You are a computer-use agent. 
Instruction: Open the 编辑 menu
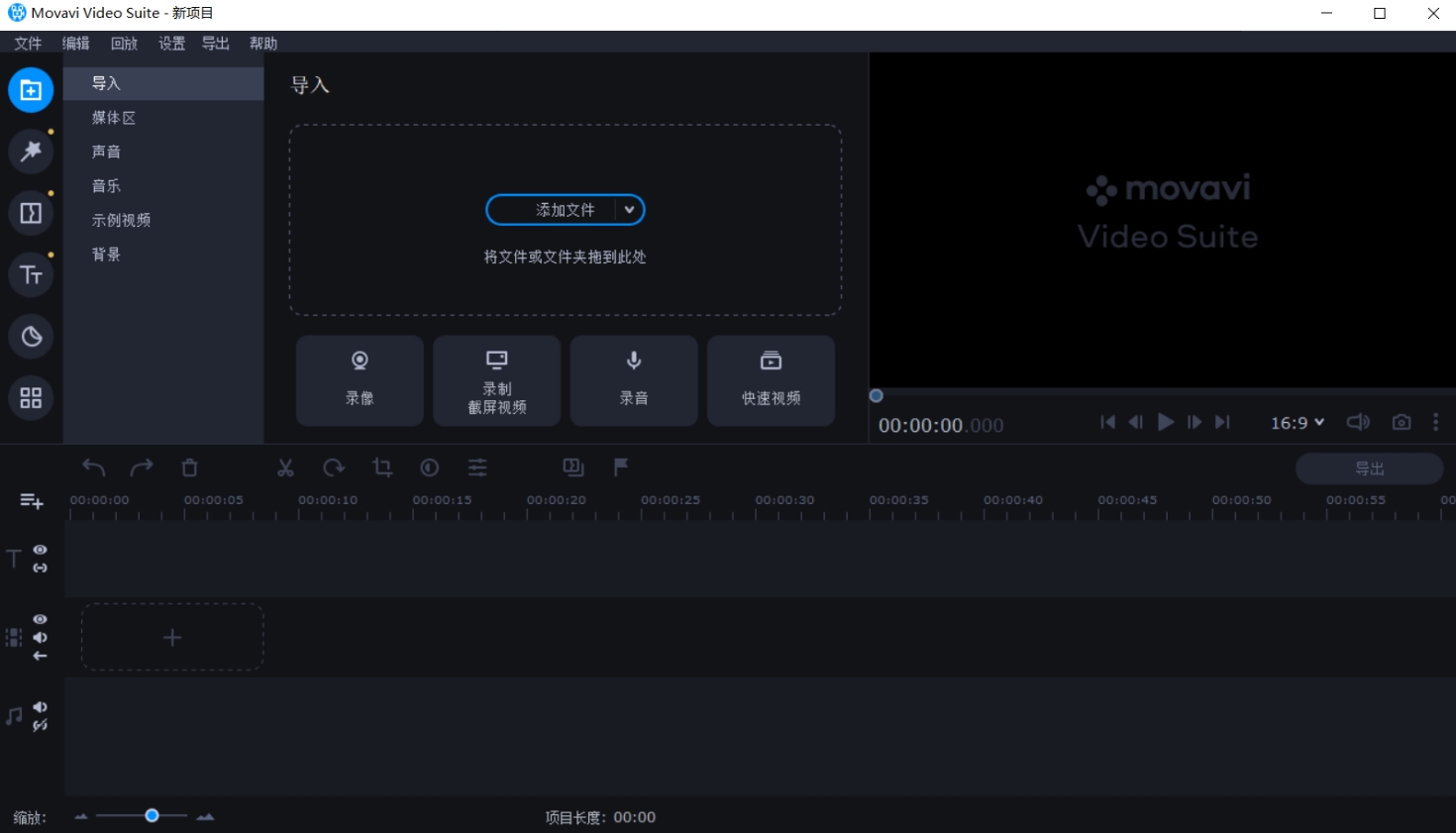(x=75, y=44)
